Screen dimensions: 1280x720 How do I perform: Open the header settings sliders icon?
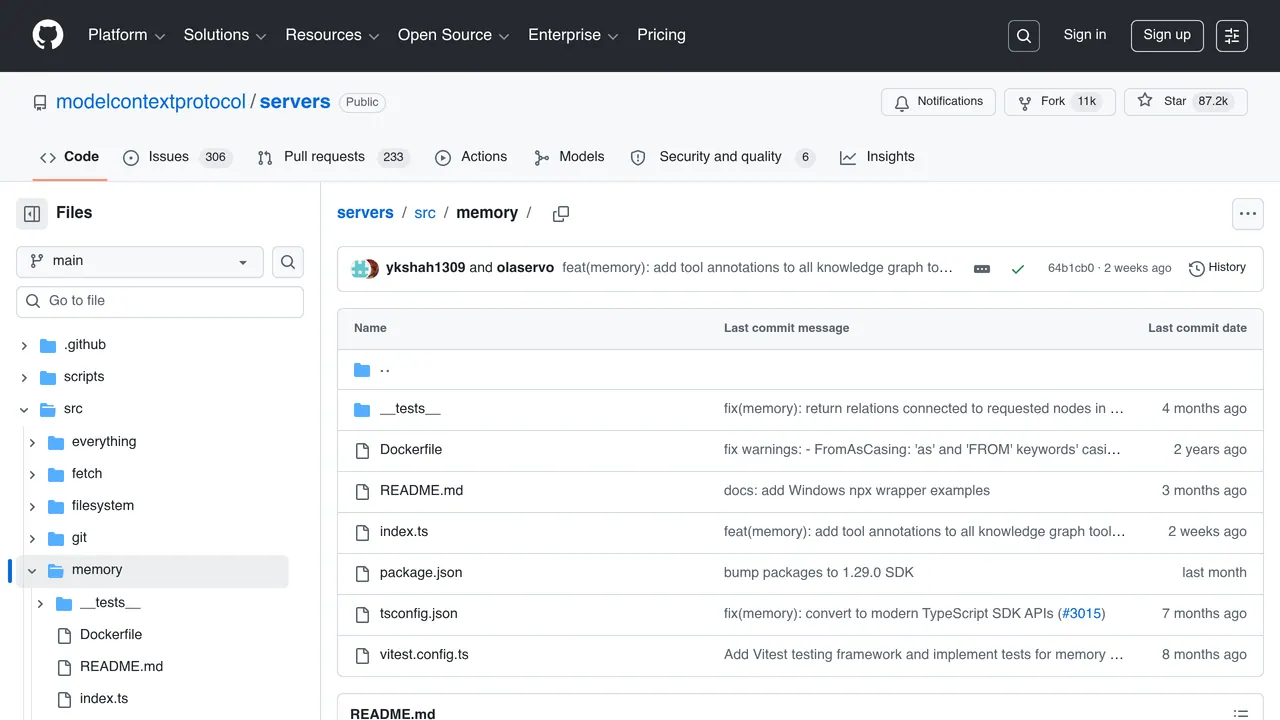pyautogui.click(x=1232, y=36)
